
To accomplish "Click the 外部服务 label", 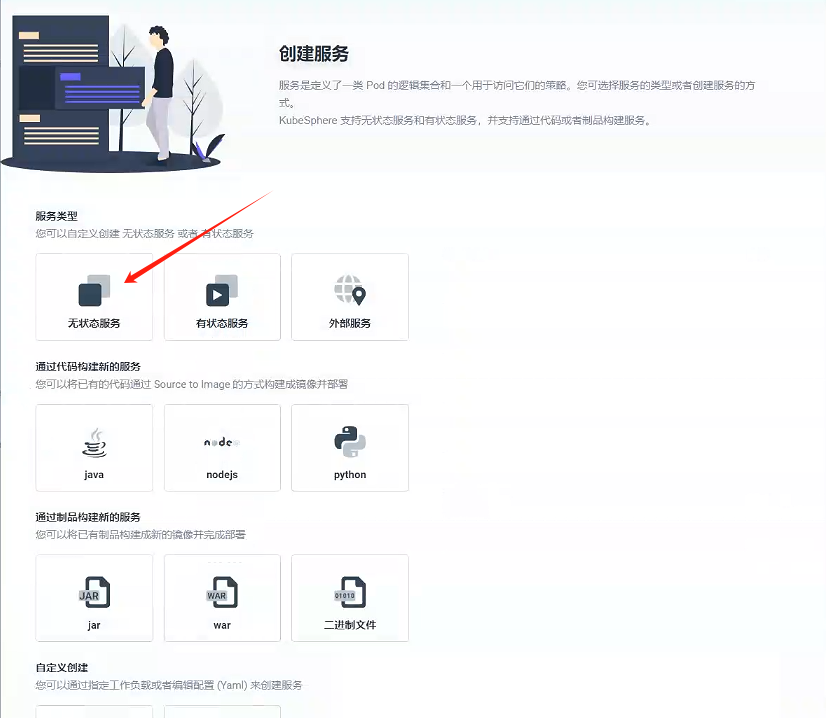I will [350, 323].
